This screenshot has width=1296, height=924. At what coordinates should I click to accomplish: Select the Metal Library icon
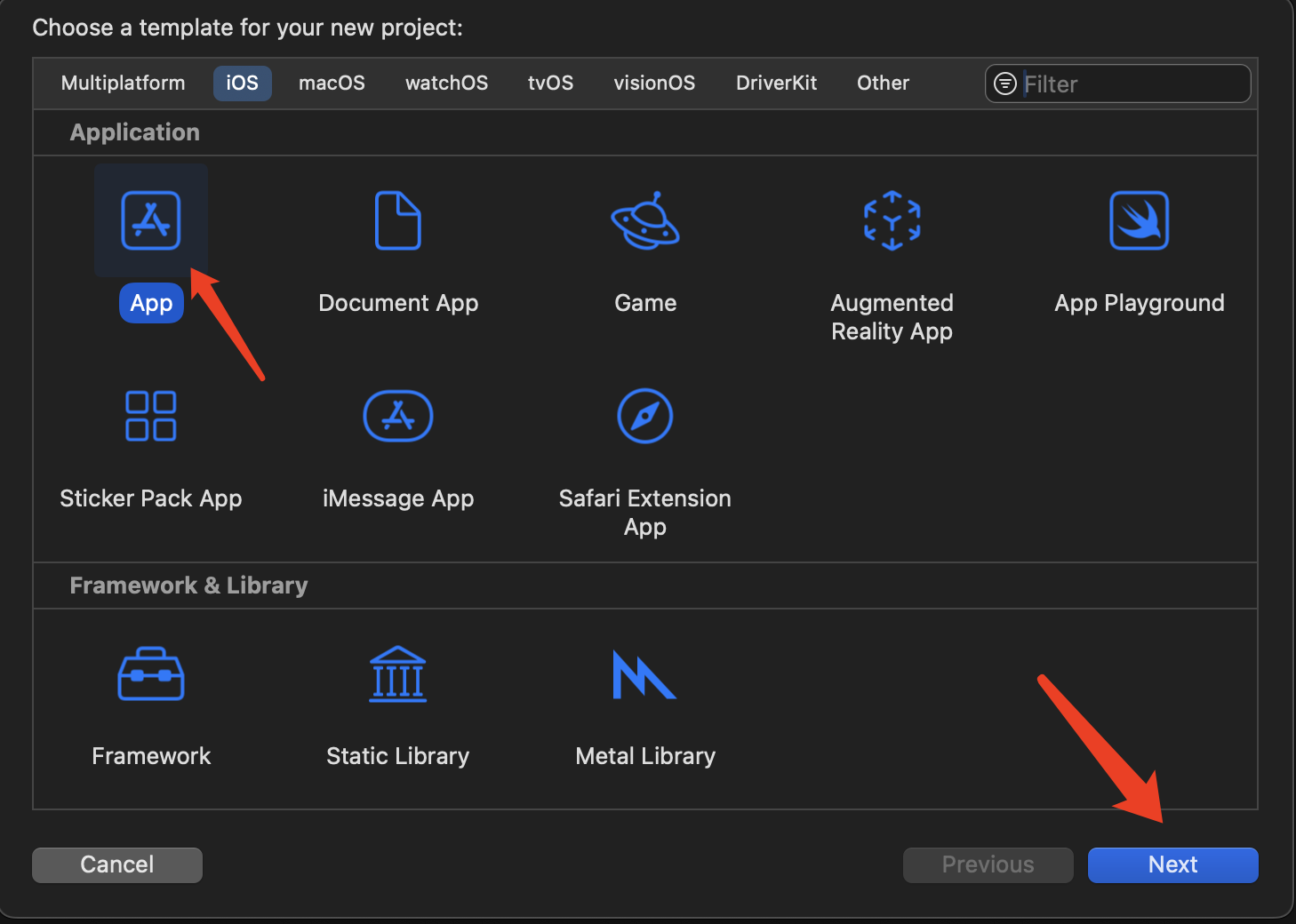coord(645,673)
